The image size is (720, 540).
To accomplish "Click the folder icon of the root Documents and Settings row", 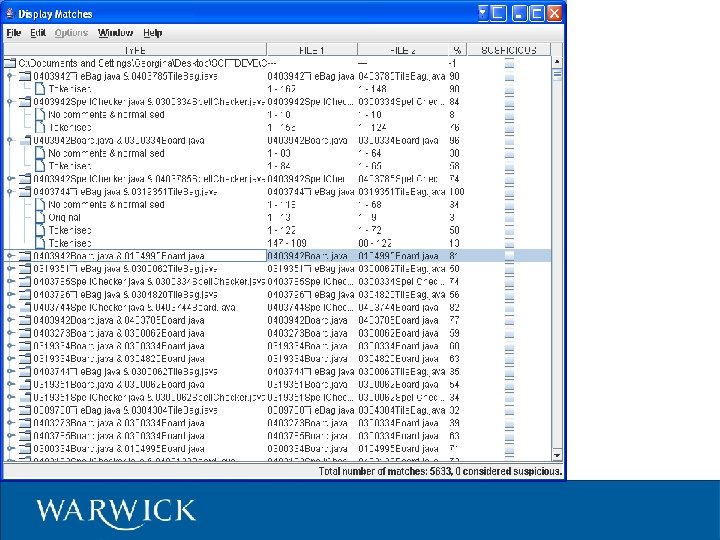I will coord(10,63).
